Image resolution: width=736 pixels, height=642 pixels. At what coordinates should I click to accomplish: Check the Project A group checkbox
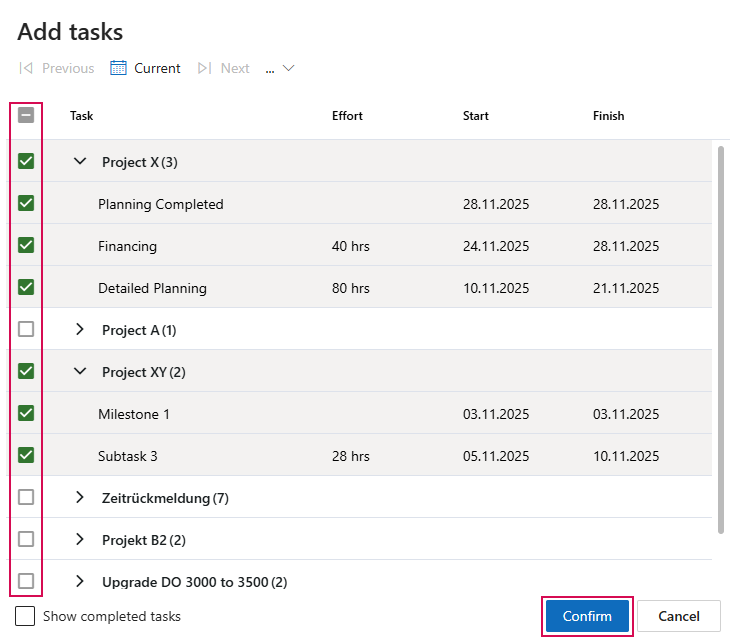tap(26, 329)
